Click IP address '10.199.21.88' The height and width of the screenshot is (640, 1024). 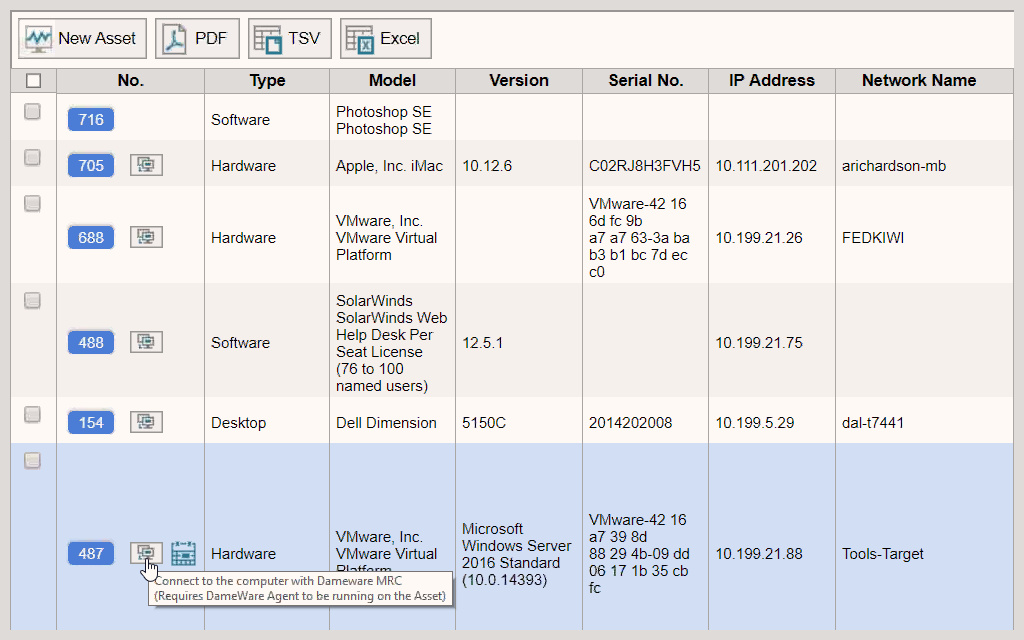[x=759, y=554]
